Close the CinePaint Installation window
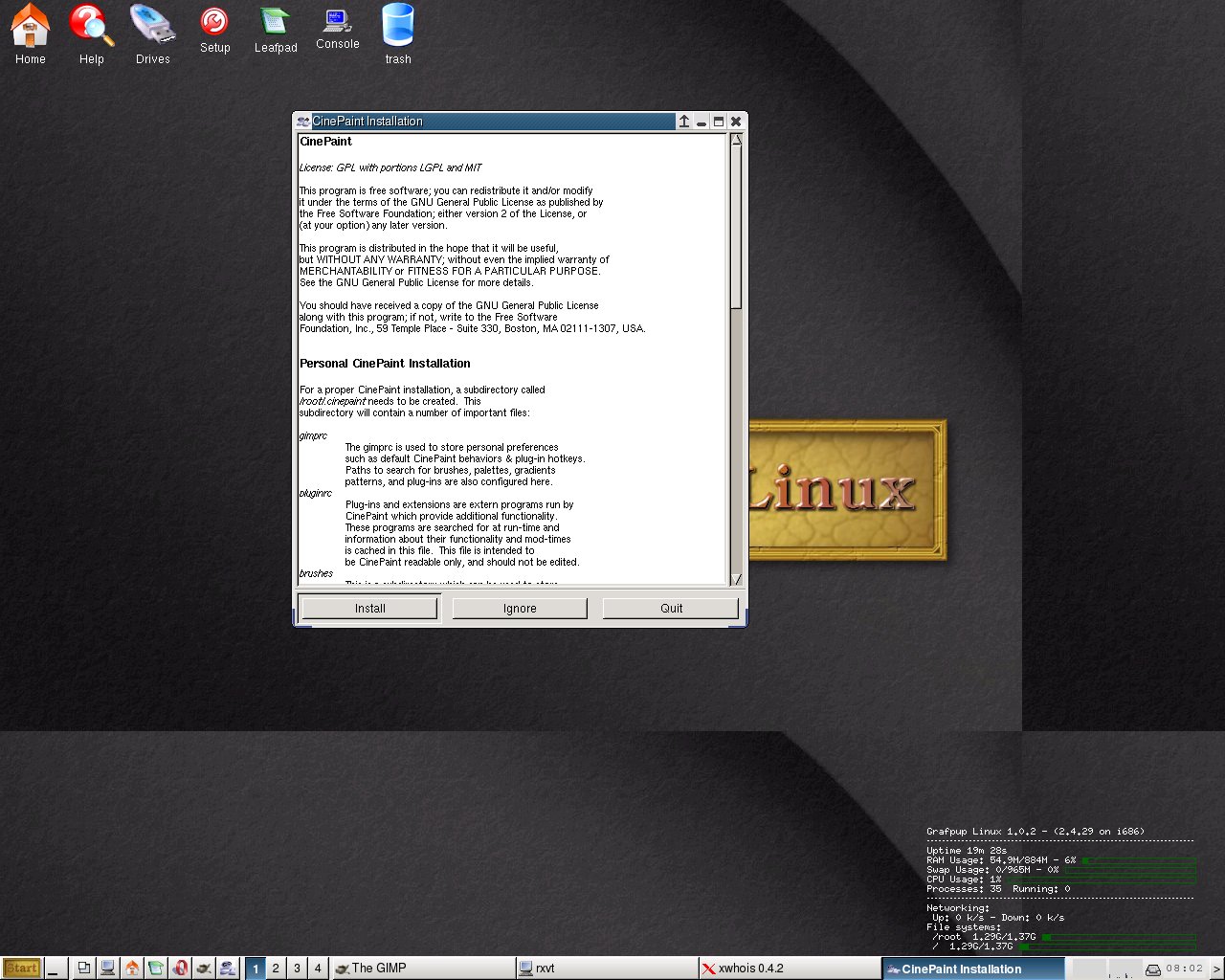Image resolution: width=1225 pixels, height=980 pixels. click(x=736, y=122)
